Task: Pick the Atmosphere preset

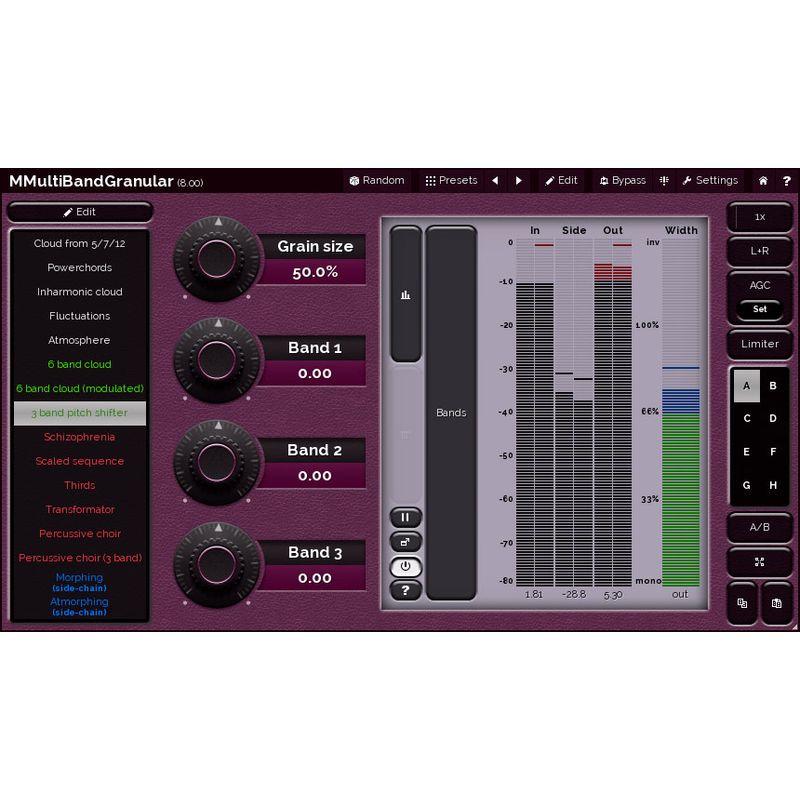Action: pyautogui.click(x=80, y=340)
